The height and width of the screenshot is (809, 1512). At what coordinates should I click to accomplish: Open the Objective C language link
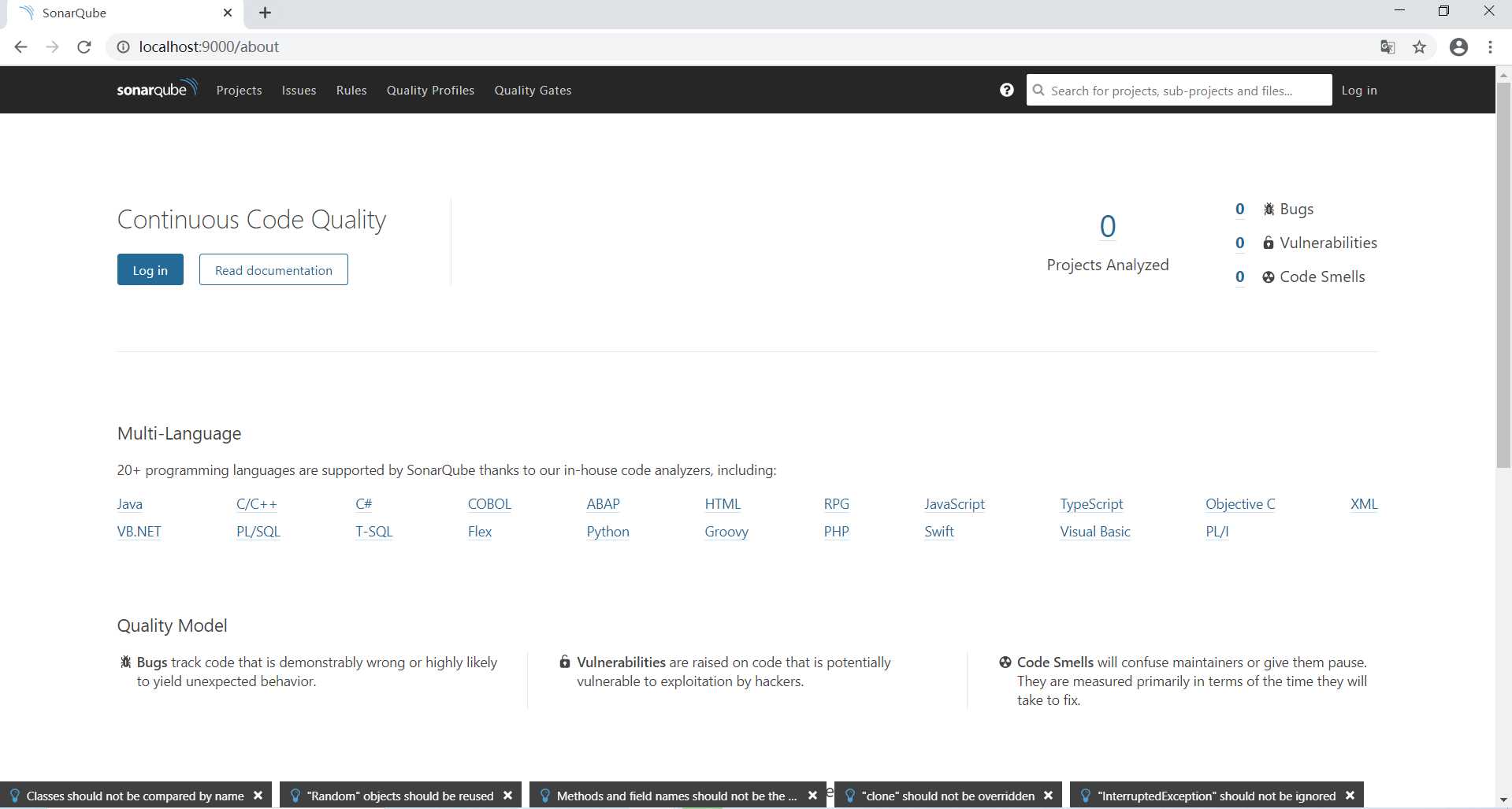[1240, 504]
